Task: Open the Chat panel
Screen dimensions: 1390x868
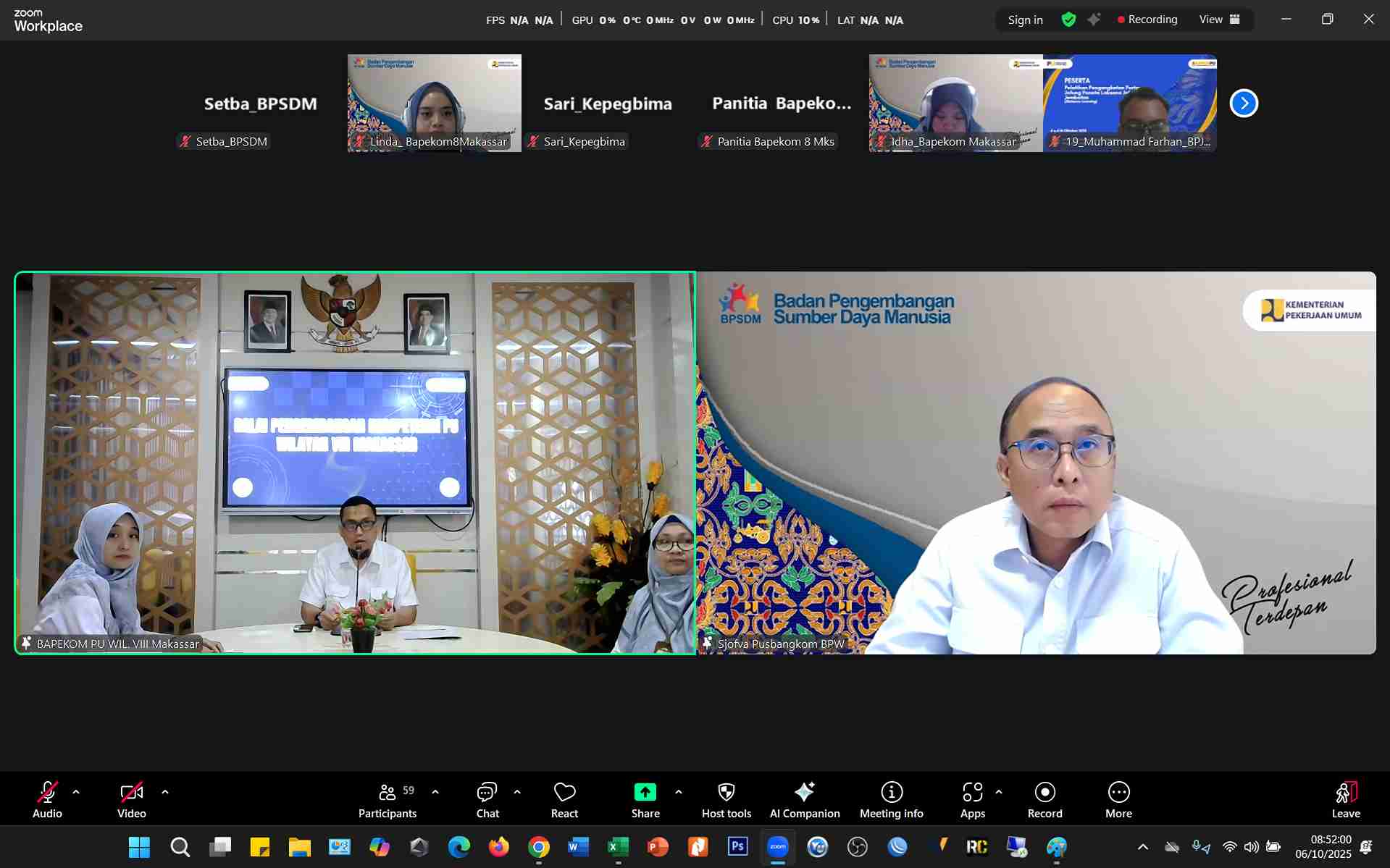Action: tap(487, 800)
